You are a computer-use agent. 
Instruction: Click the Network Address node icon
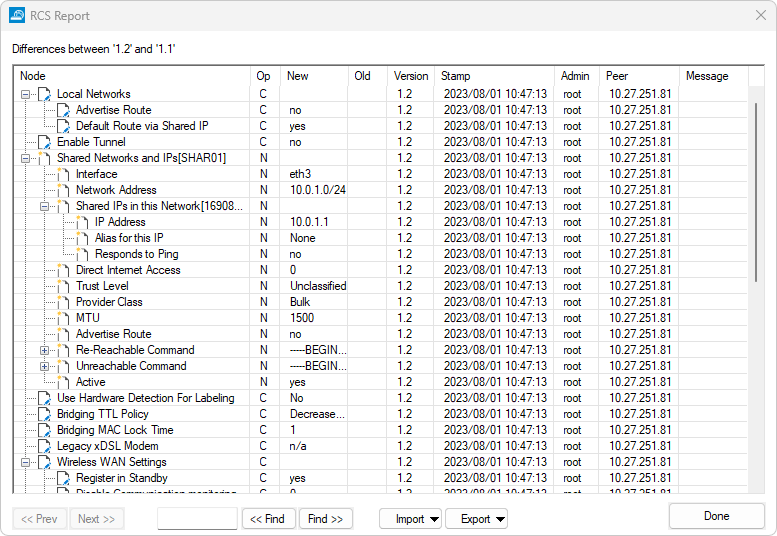click(x=63, y=190)
